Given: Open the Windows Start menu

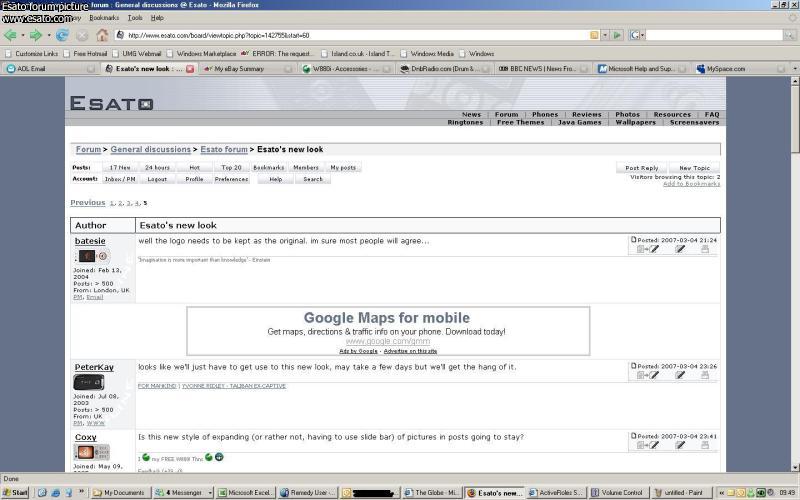Looking at the screenshot, I should coord(15,492).
